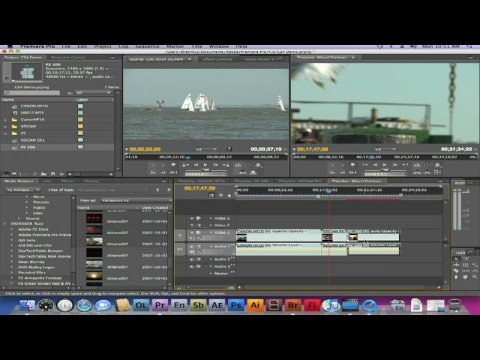Expand the P2 bin in Project panel
Screen dimensions: 480x360
pyautogui.click(x=5, y=133)
